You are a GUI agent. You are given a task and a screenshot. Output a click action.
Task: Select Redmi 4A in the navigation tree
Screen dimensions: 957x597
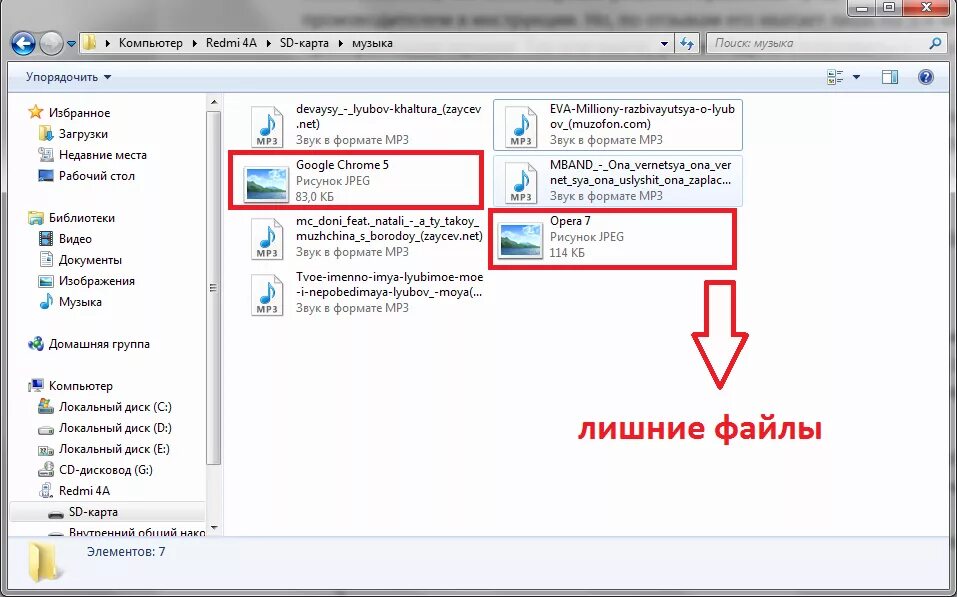(84, 491)
